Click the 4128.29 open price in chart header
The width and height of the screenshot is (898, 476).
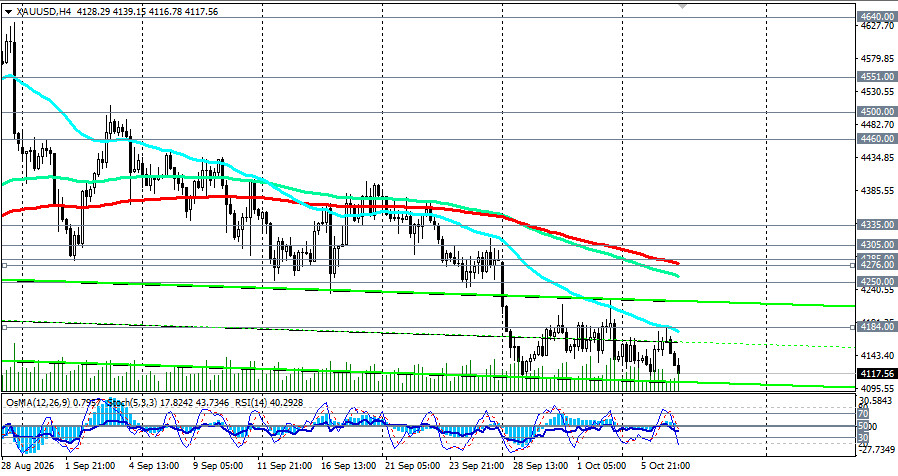coord(93,11)
